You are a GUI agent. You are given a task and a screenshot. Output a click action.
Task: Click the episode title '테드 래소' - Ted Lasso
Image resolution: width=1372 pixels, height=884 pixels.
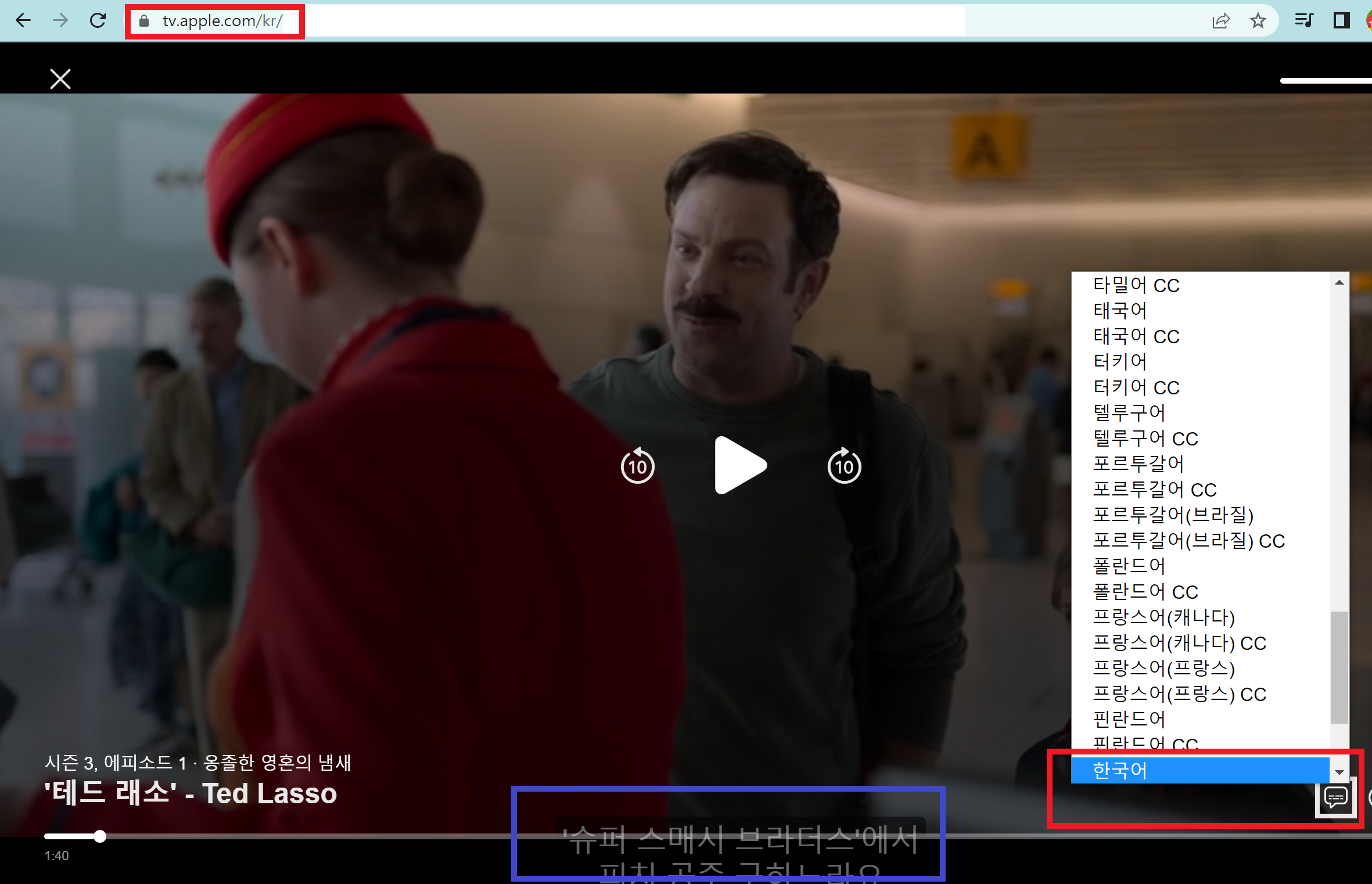click(x=191, y=793)
